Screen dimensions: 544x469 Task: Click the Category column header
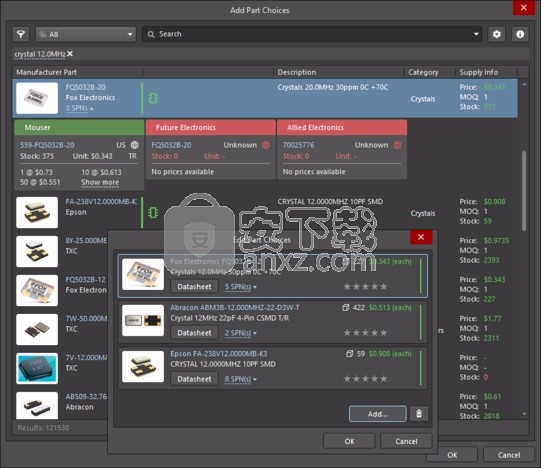coord(423,72)
